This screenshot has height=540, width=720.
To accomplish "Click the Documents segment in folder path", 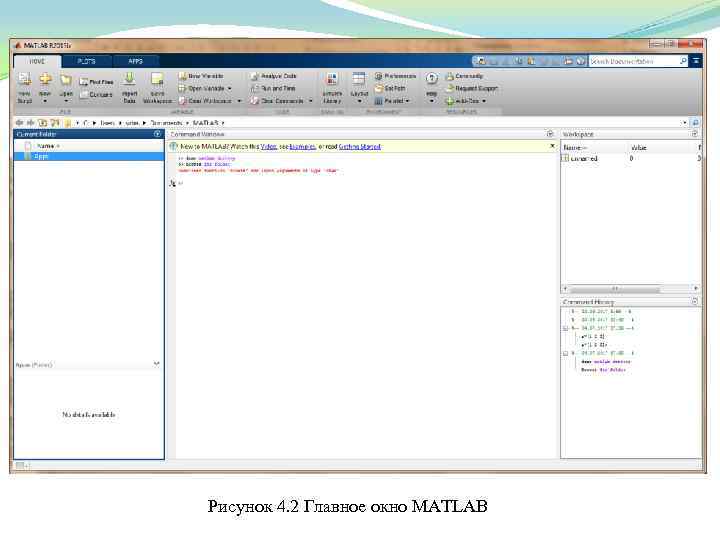I will pyautogui.click(x=167, y=123).
